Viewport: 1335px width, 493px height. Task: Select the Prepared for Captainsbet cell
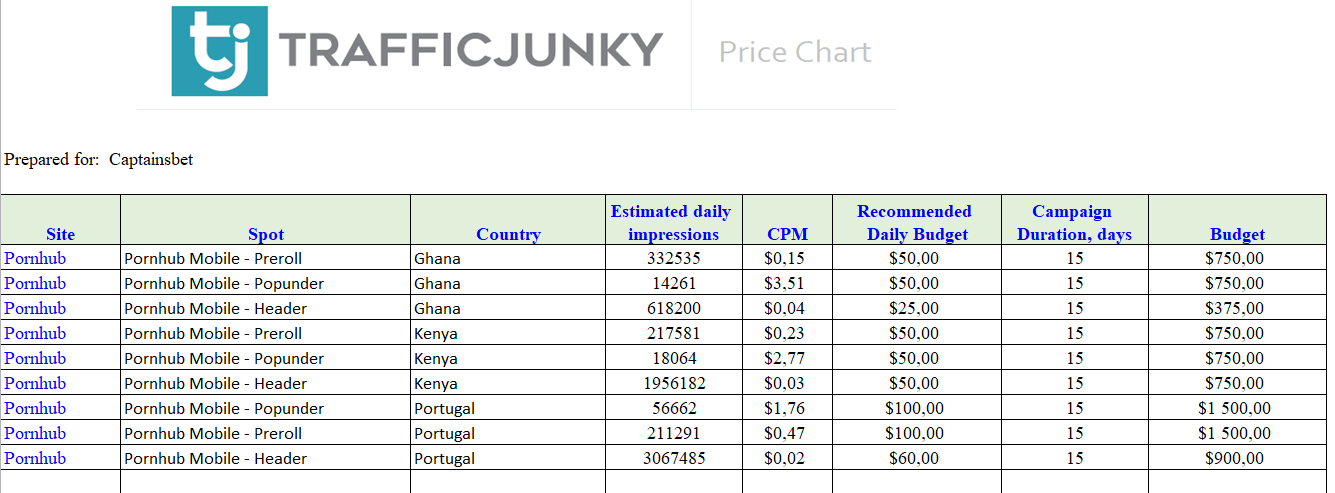[99, 159]
